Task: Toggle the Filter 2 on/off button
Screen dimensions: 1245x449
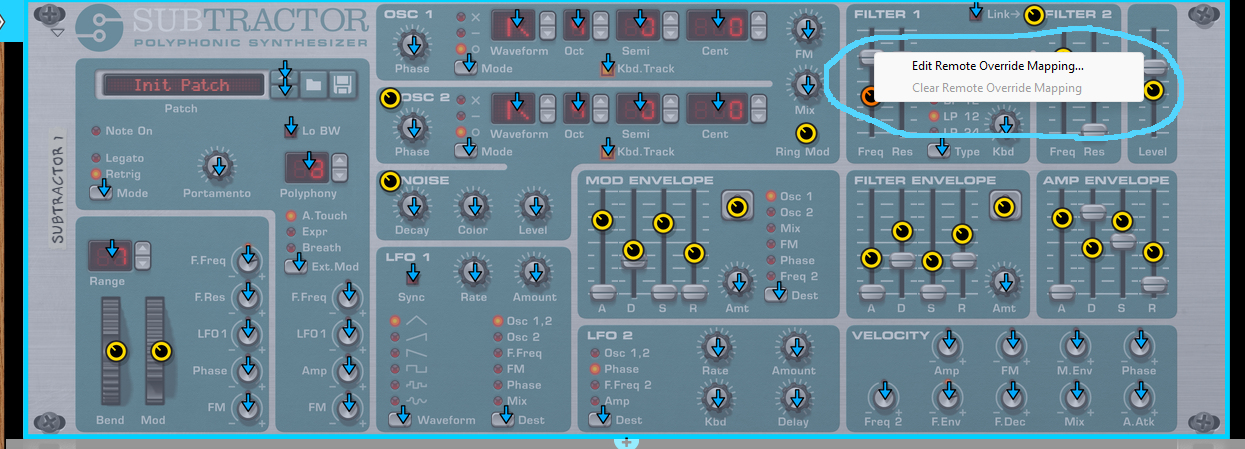Action: (x=1034, y=14)
